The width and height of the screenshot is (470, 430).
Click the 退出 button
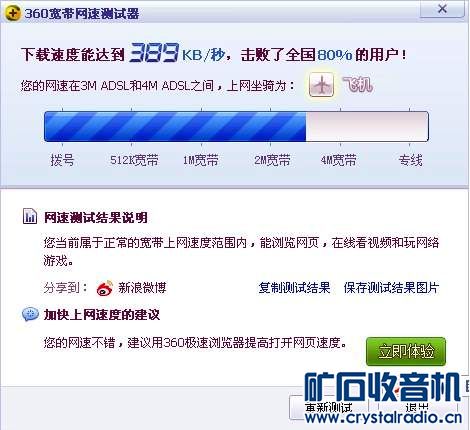click(x=418, y=407)
